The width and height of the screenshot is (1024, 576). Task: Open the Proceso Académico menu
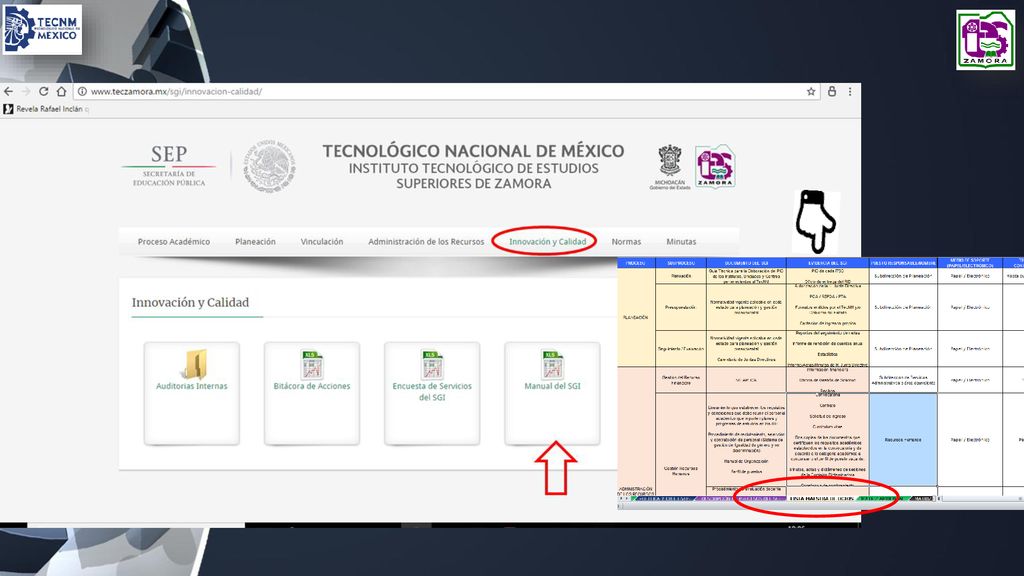[x=174, y=242]
